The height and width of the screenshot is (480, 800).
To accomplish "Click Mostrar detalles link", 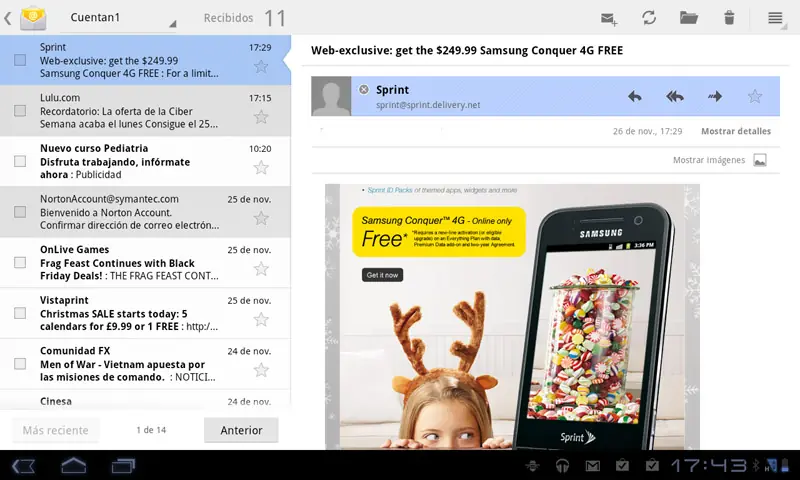I will click(x=736, y=131).
